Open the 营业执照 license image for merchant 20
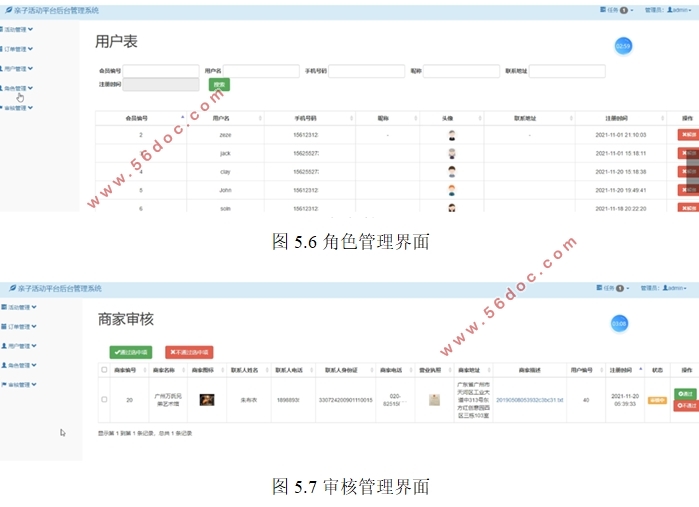699x507 pixels. pyautogui.click(x=434, y=399)
